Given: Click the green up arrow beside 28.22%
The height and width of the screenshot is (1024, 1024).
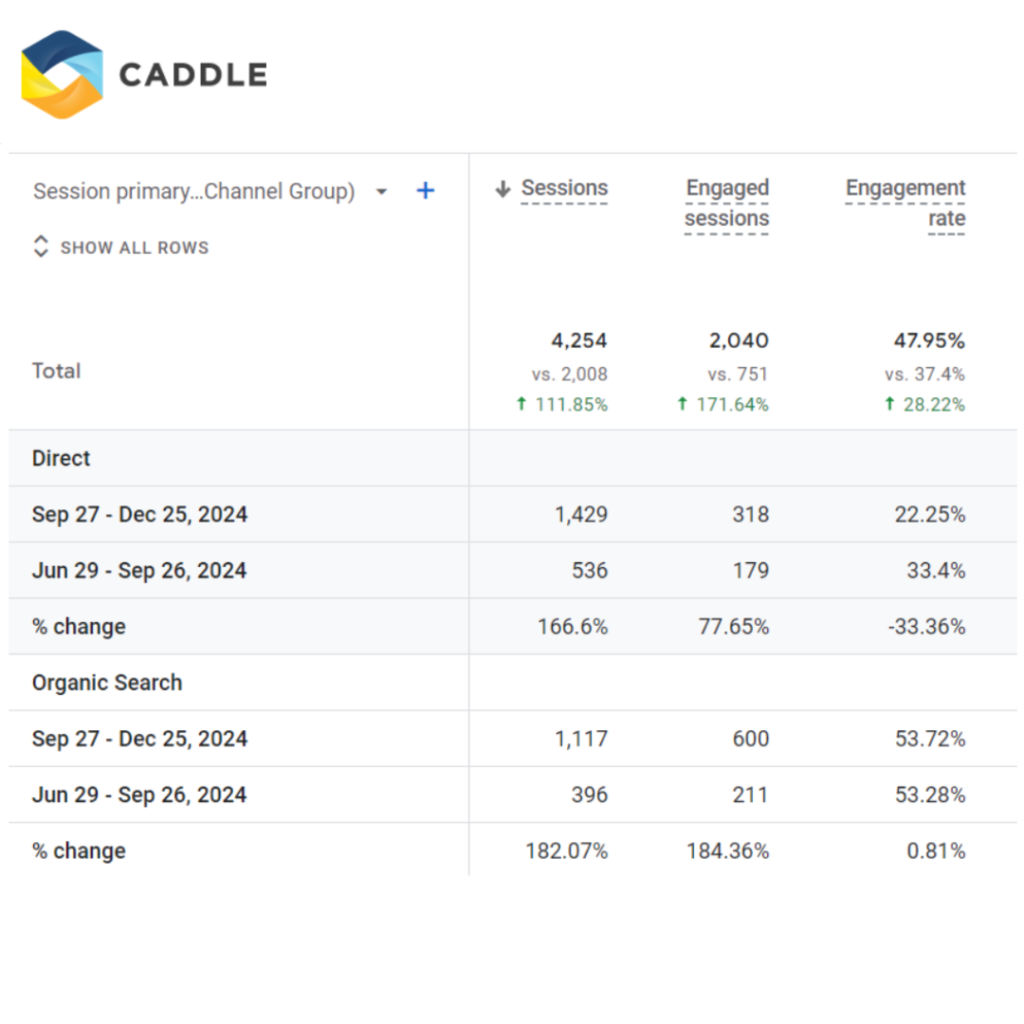Looking at the screenshot, I should coord(890,405).
